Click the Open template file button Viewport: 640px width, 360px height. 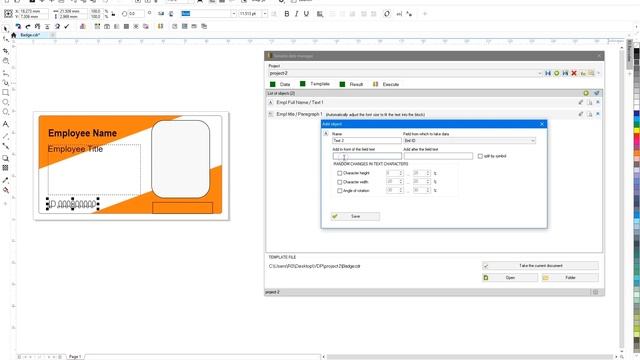[510, 278]
